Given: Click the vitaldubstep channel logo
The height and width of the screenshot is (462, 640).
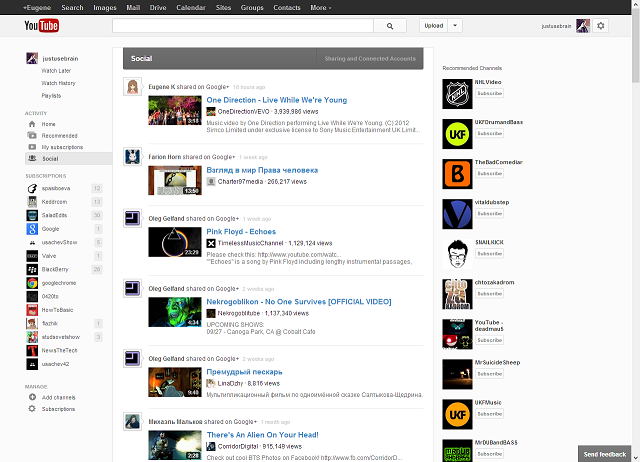Looking at the screenshot, I should click(x=457, y=214).
